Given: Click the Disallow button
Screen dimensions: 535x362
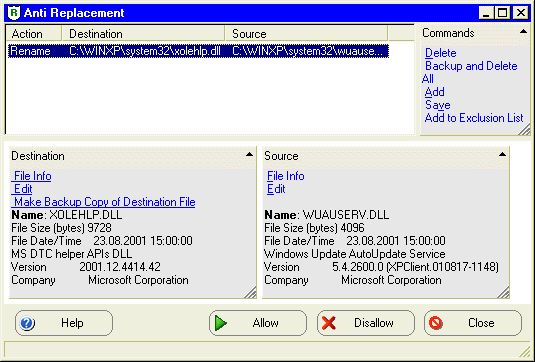Looking at the screenshot, I should [x=366, y=323].
